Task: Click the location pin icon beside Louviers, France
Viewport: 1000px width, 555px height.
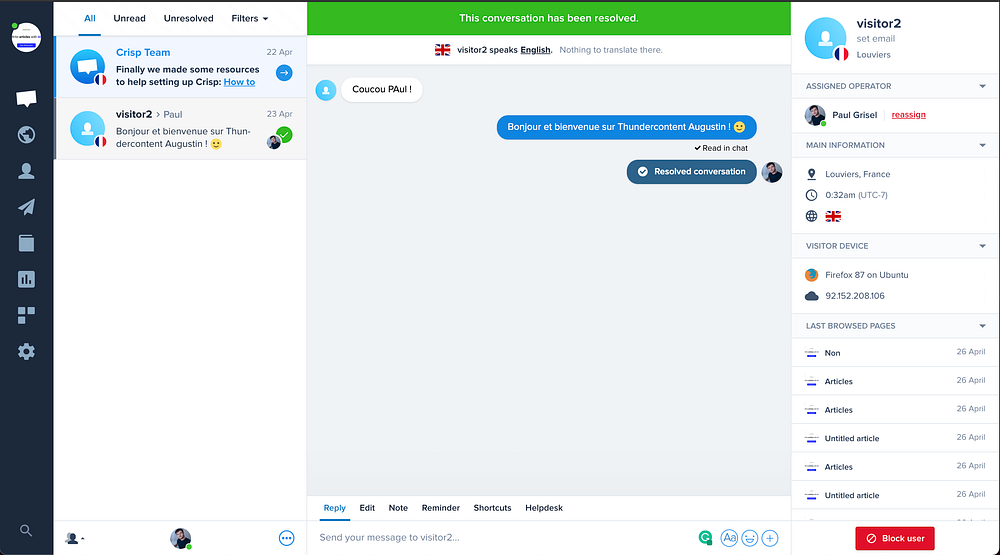Action: click(x=811, y=174)
